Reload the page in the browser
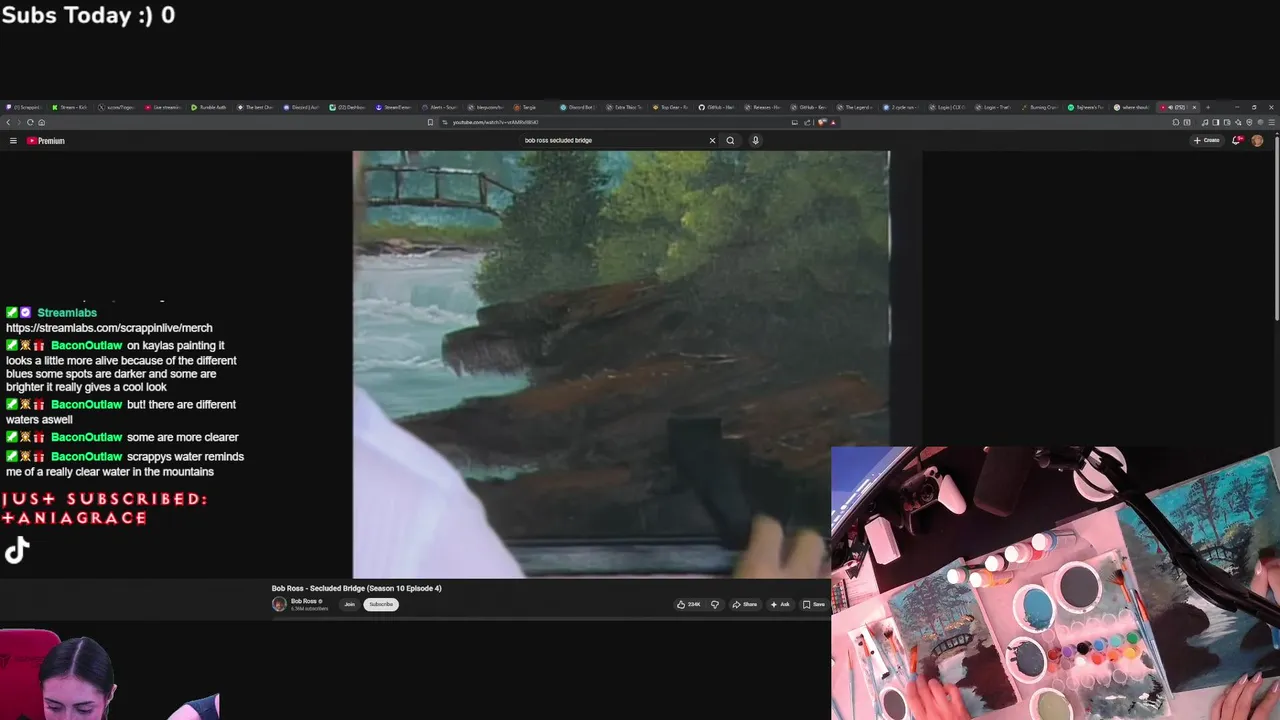Screen dimensions: 1280x720 [x=30, y=122]
